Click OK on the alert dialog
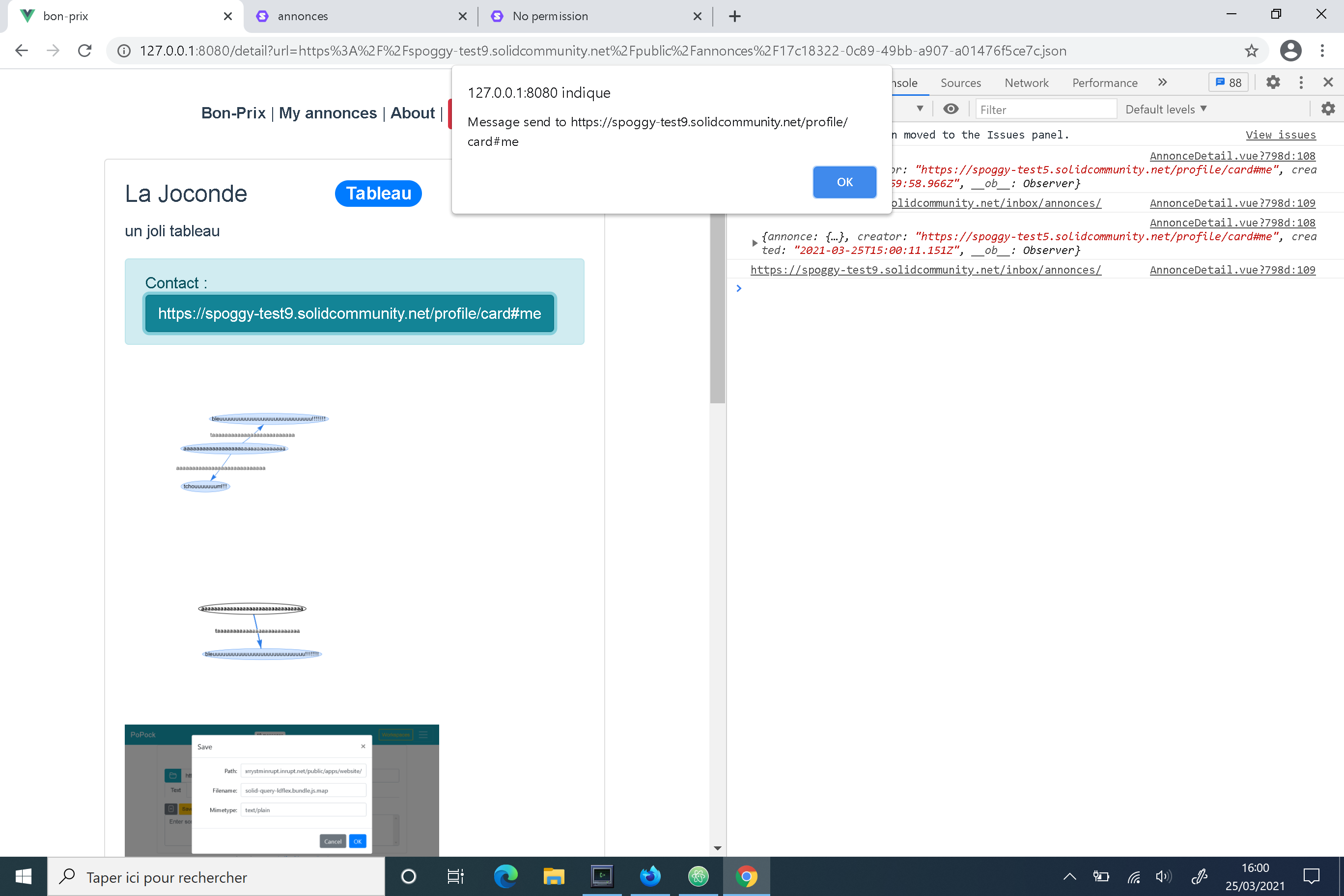 pyautogui.click(x=844, y=182)
